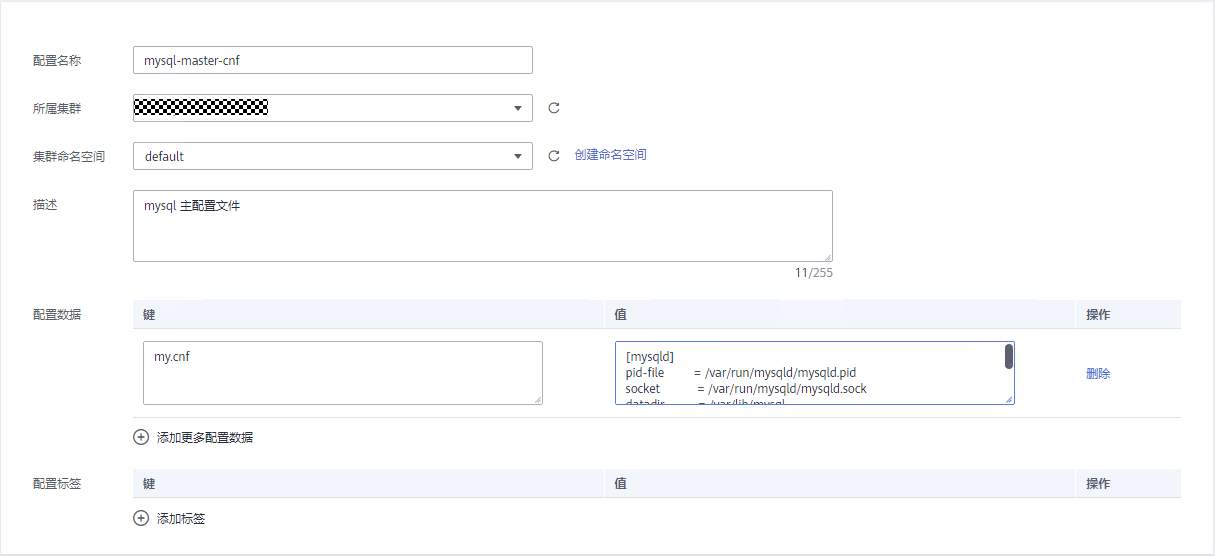Refresh the 集群命名空间 namespace list

tap(554, 156)
